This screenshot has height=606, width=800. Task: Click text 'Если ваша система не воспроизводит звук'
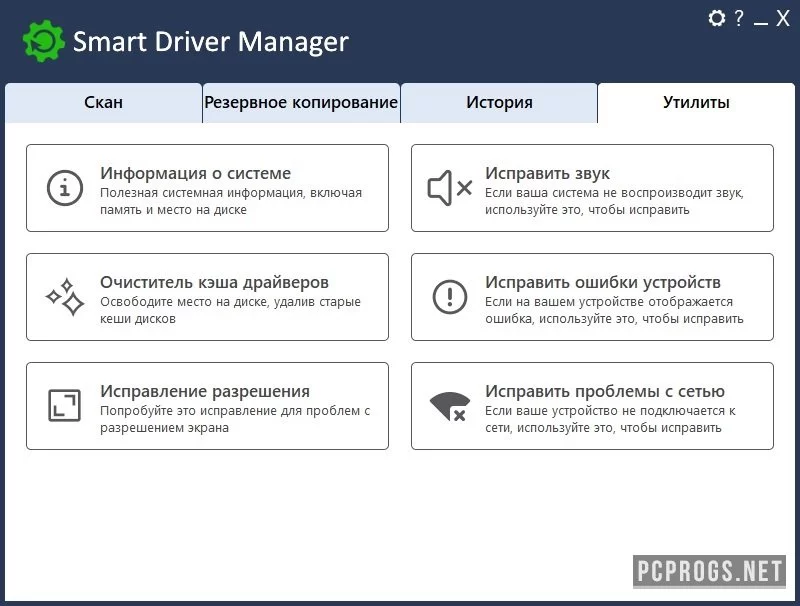pos(614,193)
